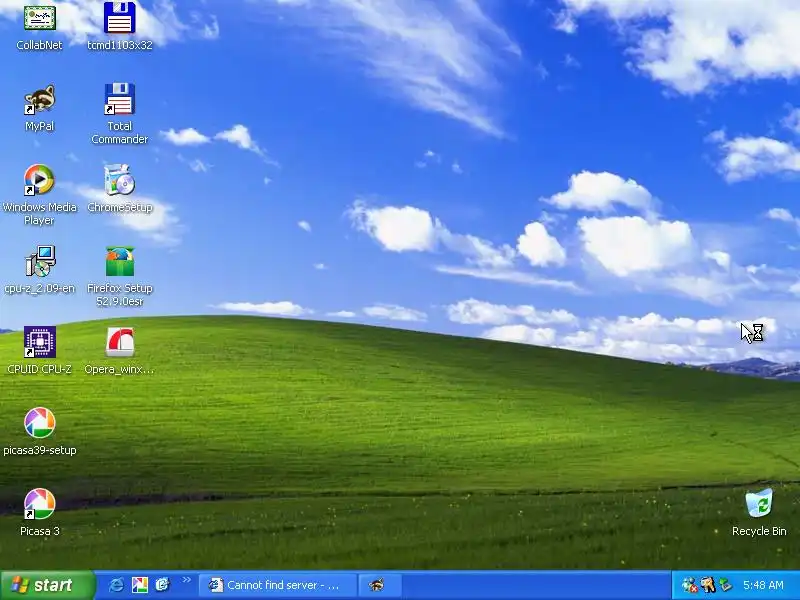Launch Picasa from Quick Launch bar

(x=139, y=585)
